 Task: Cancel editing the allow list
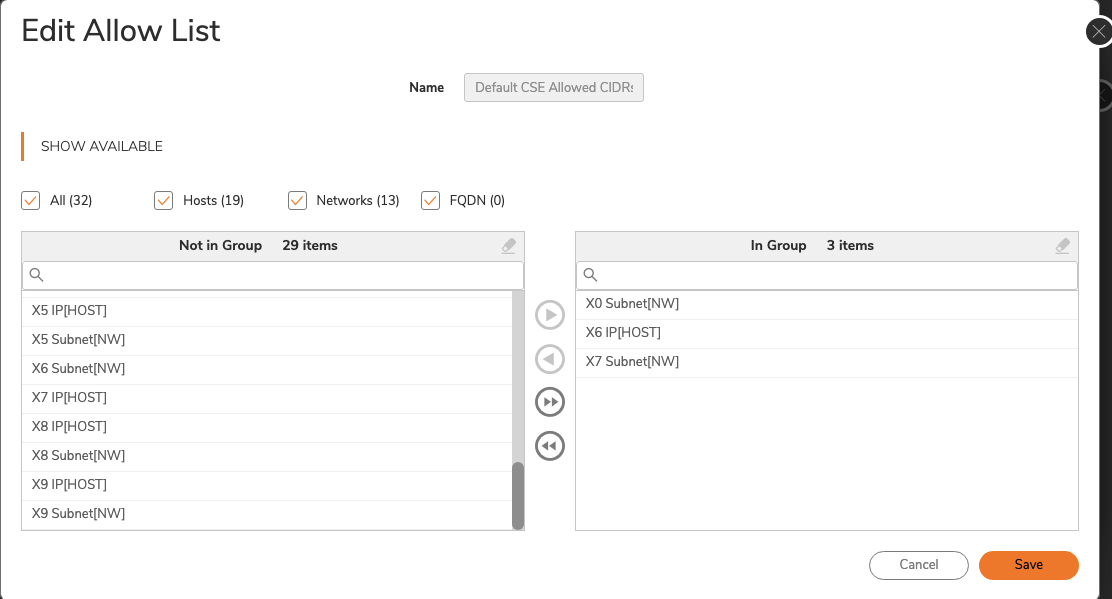pos(918,565)
